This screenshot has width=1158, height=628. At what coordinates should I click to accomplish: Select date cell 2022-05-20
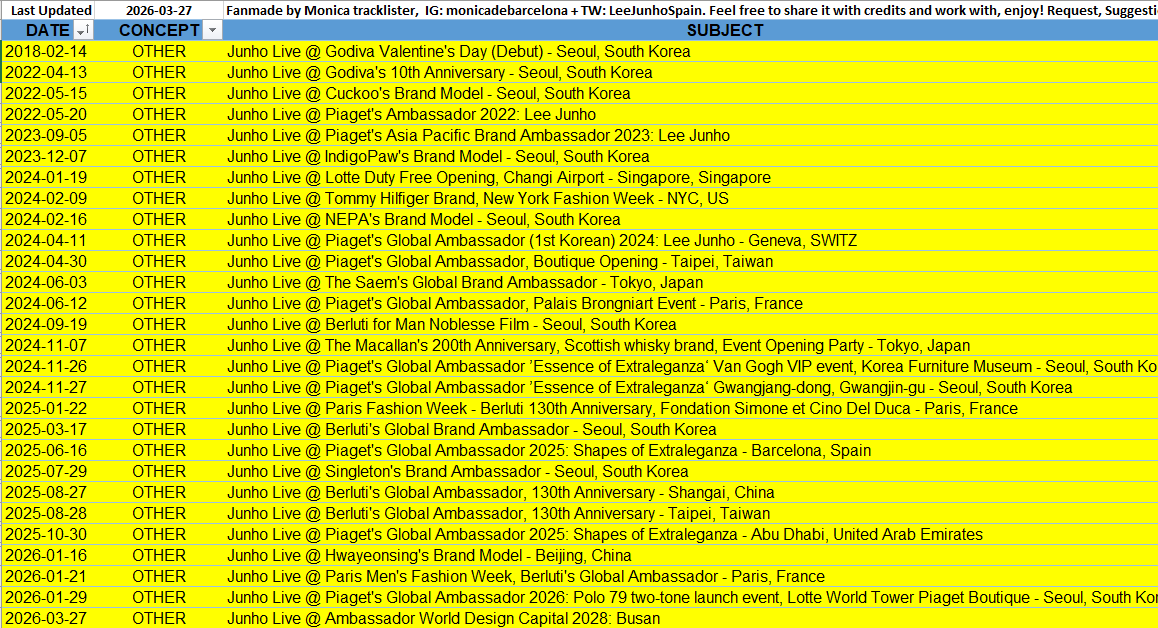coord(48,115)
